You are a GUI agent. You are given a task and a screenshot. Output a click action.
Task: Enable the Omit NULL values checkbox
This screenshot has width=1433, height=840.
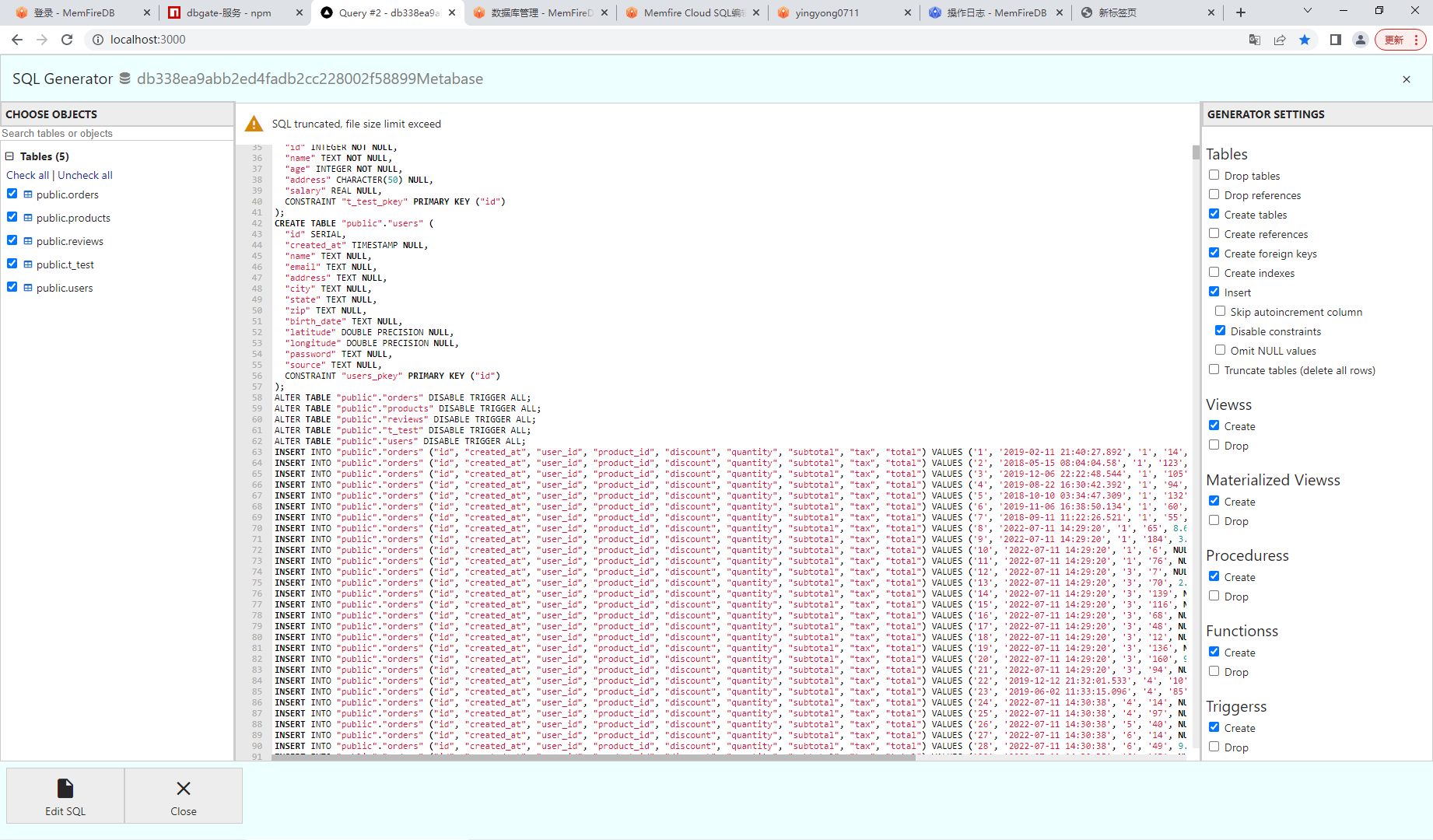[1220, 350]
